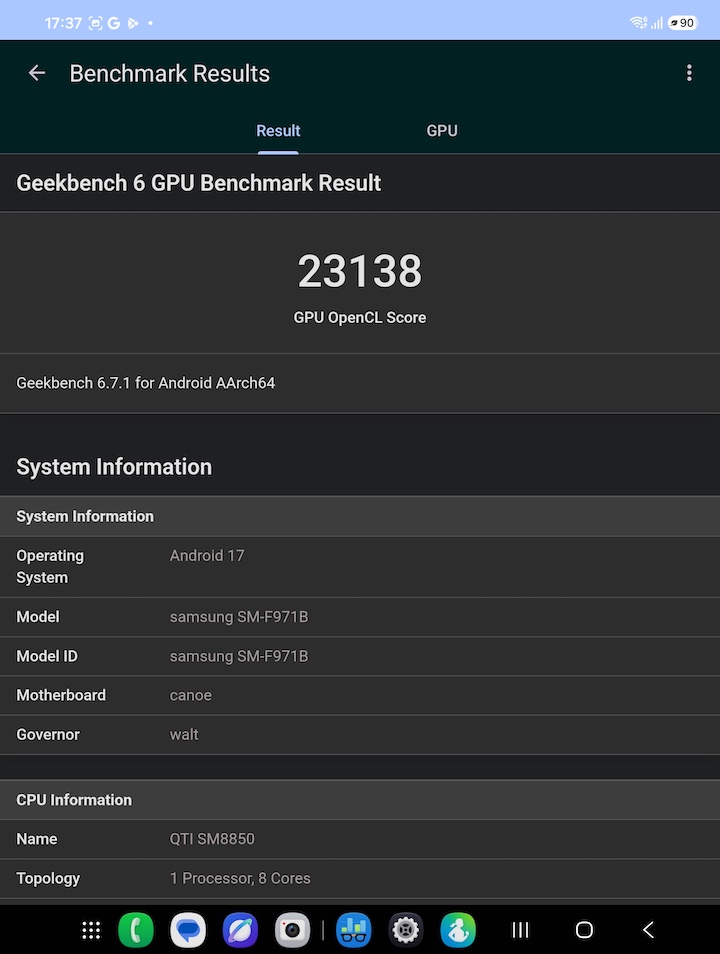Switch to the Result tab
This screenshot has height=954, width=720.
[278, 131]
